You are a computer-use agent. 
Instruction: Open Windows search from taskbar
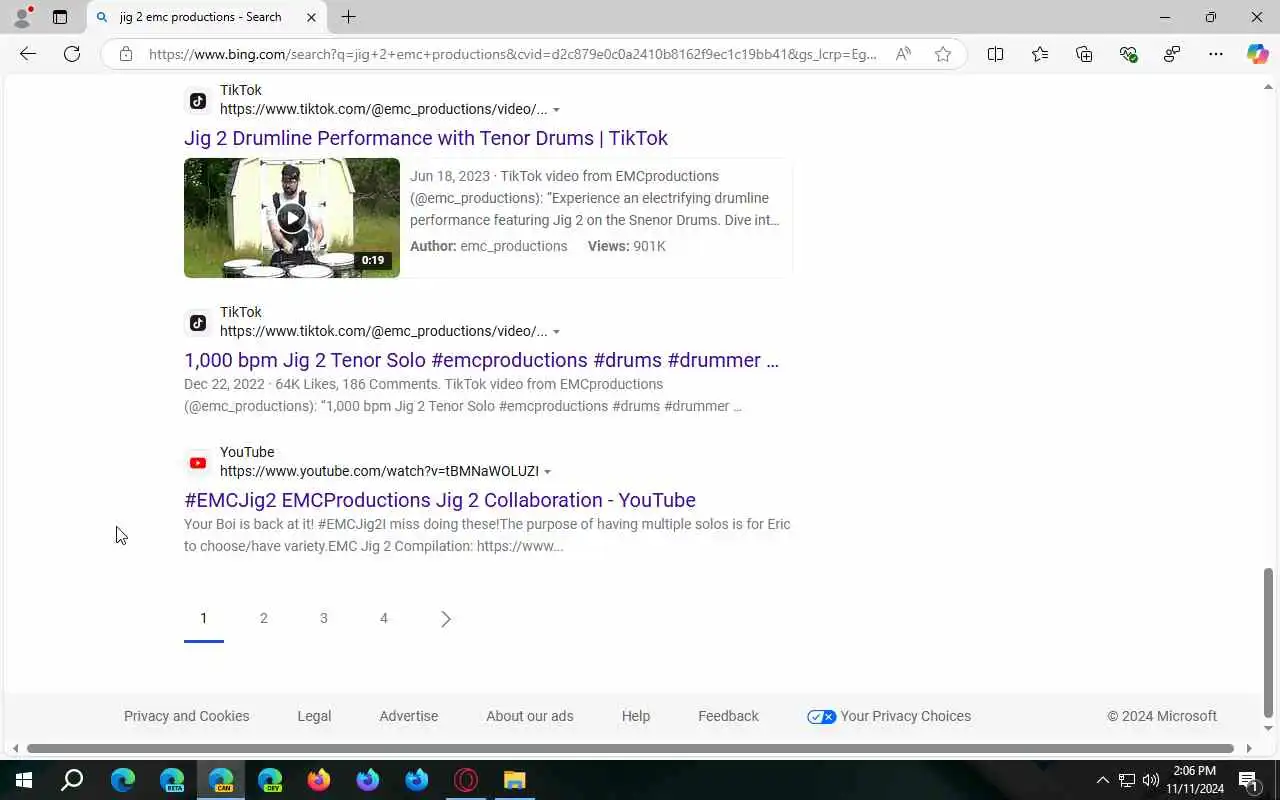[x=72, y=780]
